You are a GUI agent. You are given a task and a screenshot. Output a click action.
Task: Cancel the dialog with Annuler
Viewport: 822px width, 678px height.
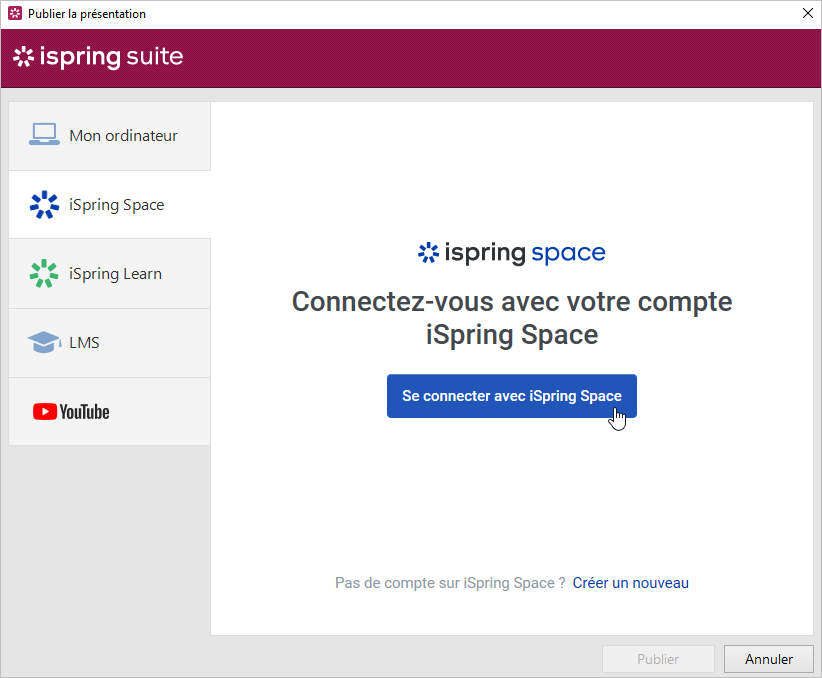point(769,659)
